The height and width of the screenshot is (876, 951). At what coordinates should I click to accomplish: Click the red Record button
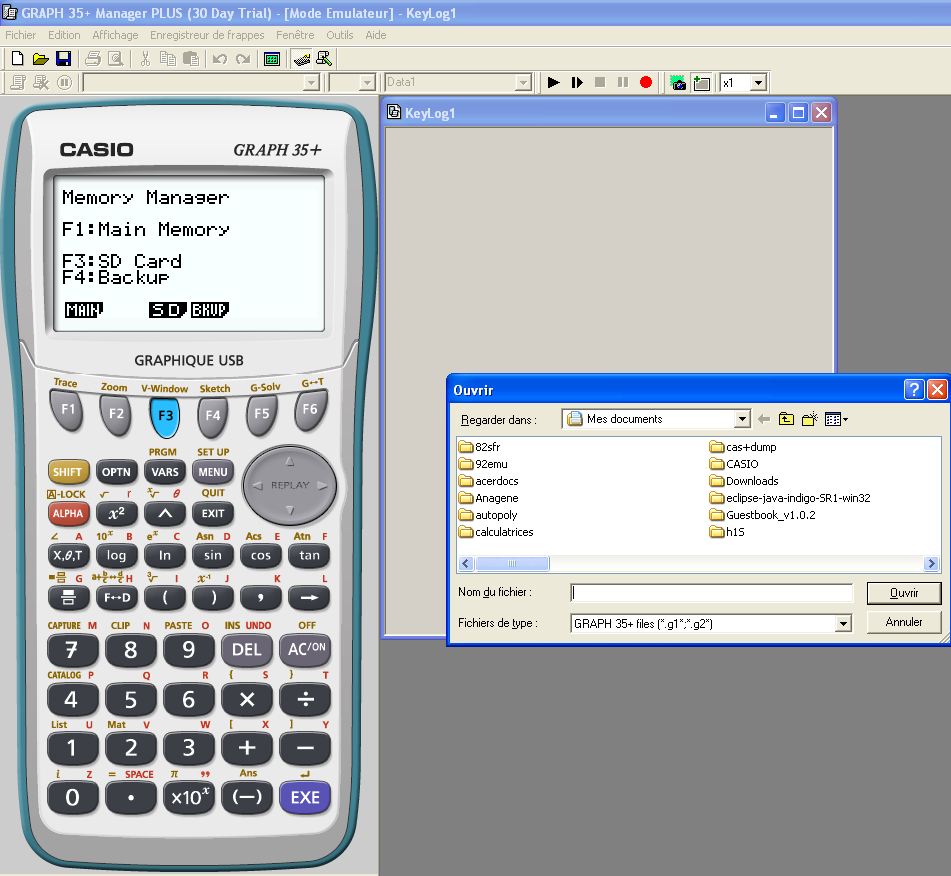(646, 83)
